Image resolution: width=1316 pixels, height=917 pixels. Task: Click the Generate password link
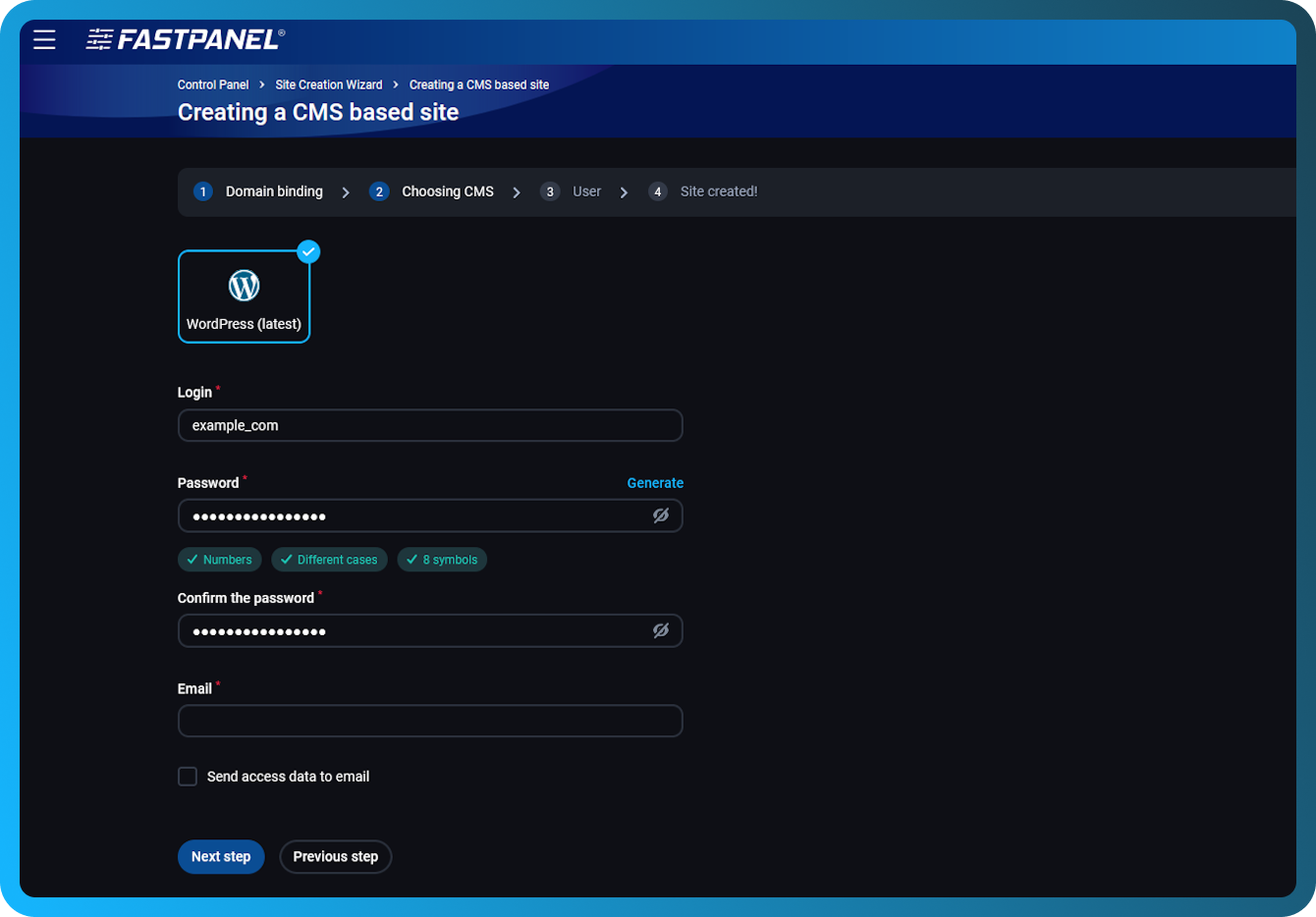655,483
